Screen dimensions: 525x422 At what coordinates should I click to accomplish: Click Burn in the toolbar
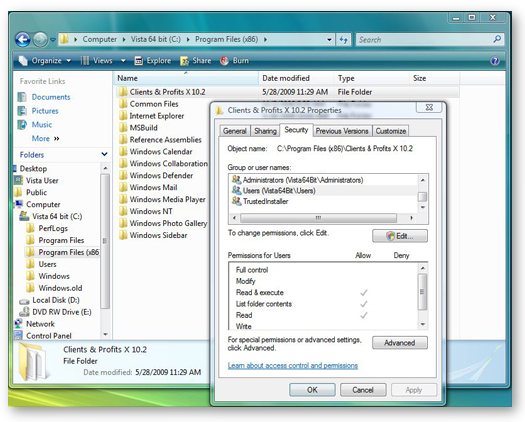point(234,61)
